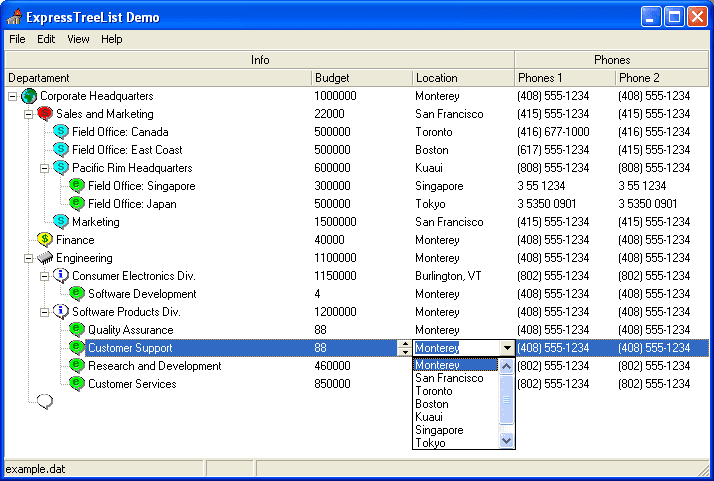Select the cyan icon of Field Office: Canada
Screen dimensions: 714x481
point(61,132)
